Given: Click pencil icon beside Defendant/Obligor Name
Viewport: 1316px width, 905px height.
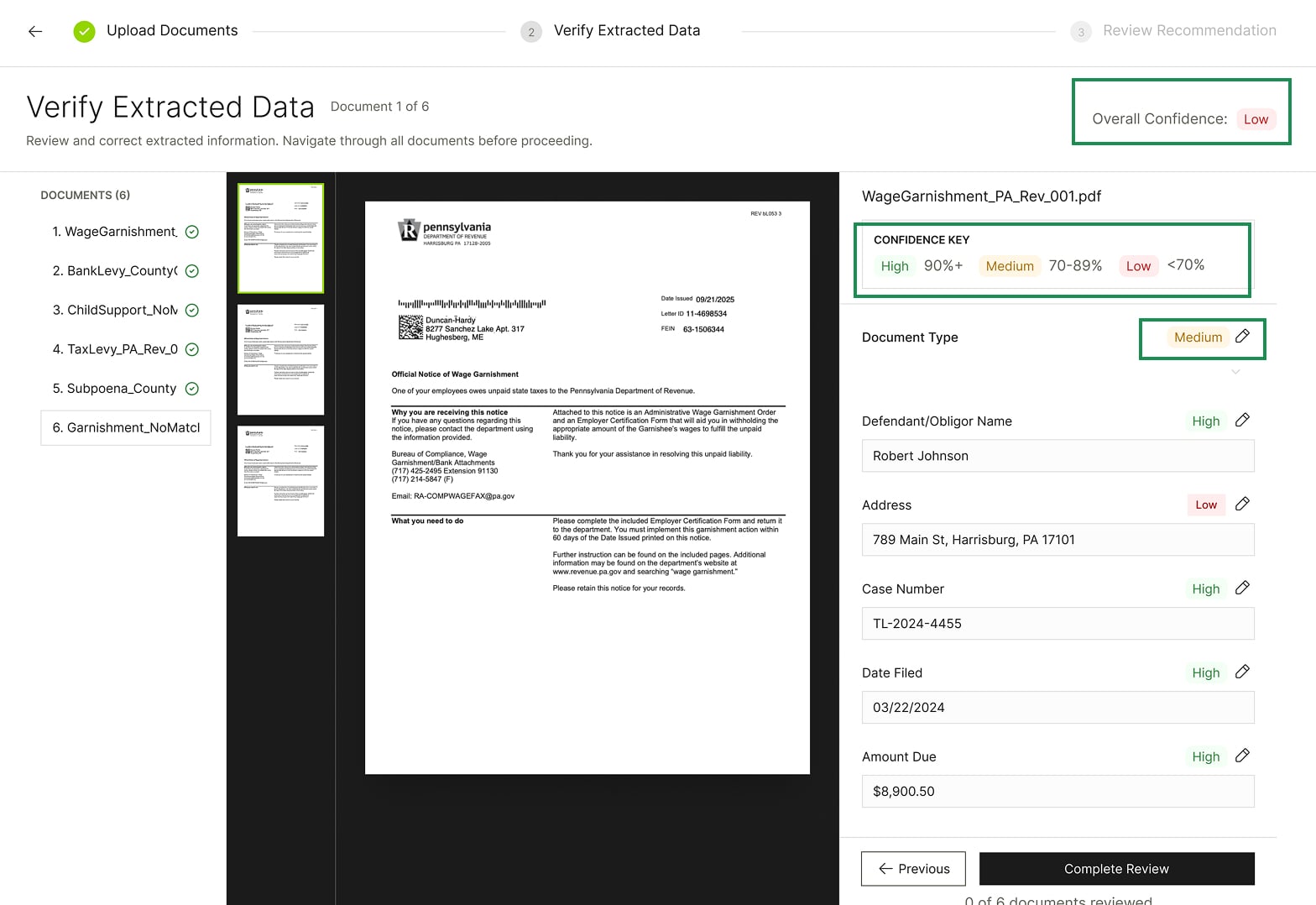Looking at the screenshot, I should tap(1242, 421).
